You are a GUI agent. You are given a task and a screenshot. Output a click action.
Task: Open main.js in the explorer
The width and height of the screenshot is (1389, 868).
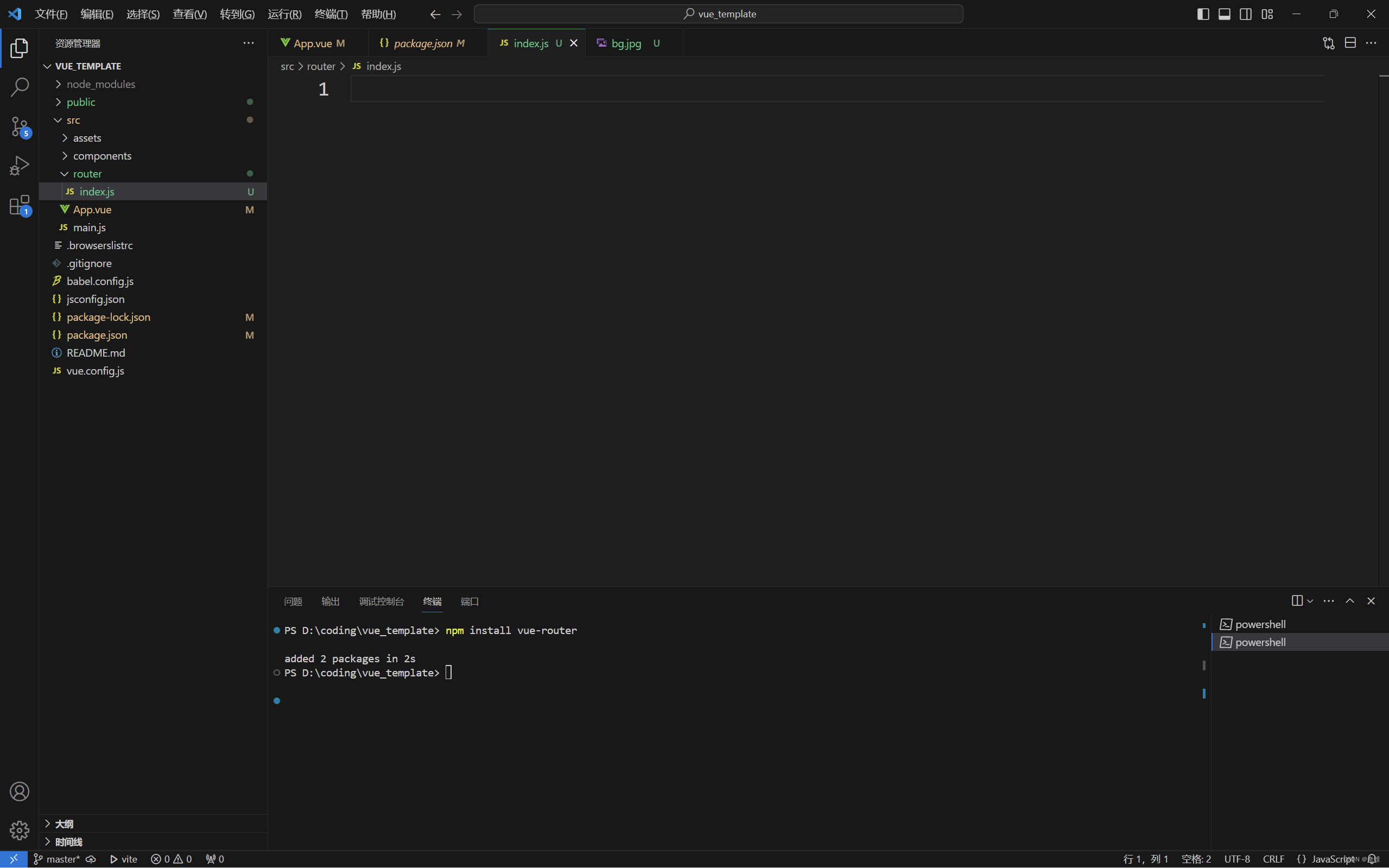point(89,227)
